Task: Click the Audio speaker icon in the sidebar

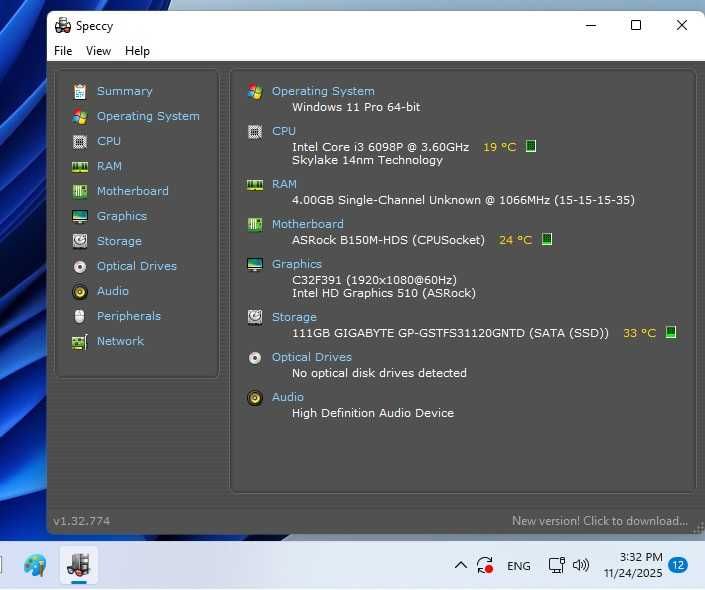Action: tap(80, 292)
